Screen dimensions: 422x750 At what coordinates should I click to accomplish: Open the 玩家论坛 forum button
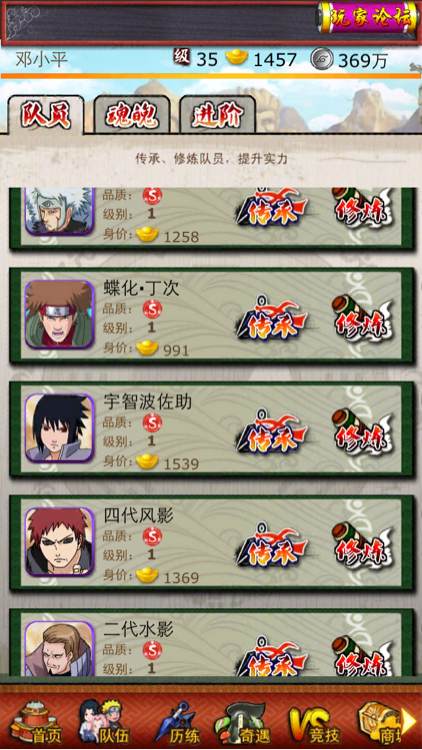pos(367,17)
